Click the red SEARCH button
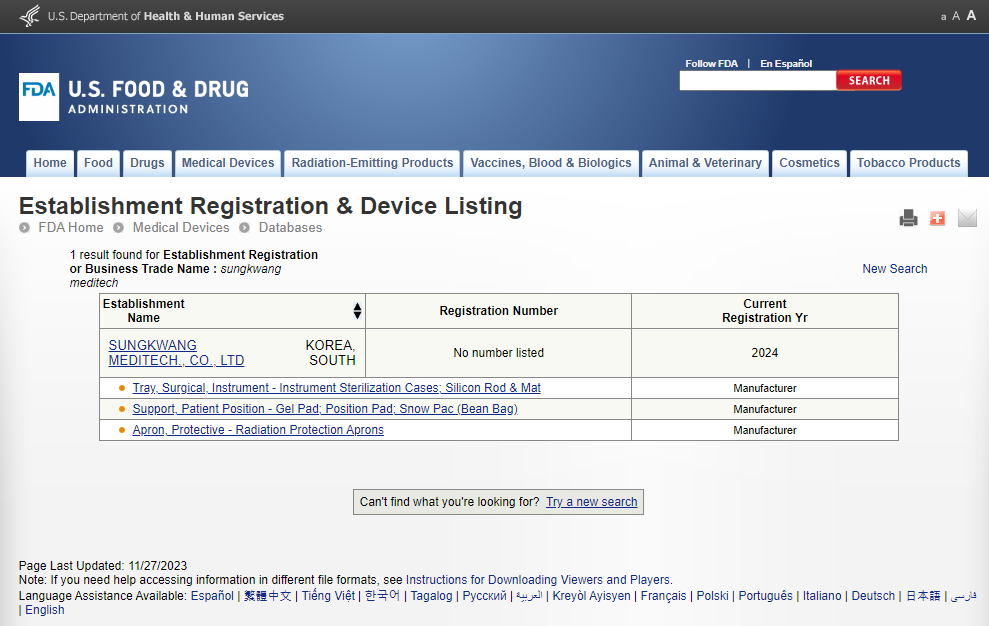The image size is (989, 626). 869,80
